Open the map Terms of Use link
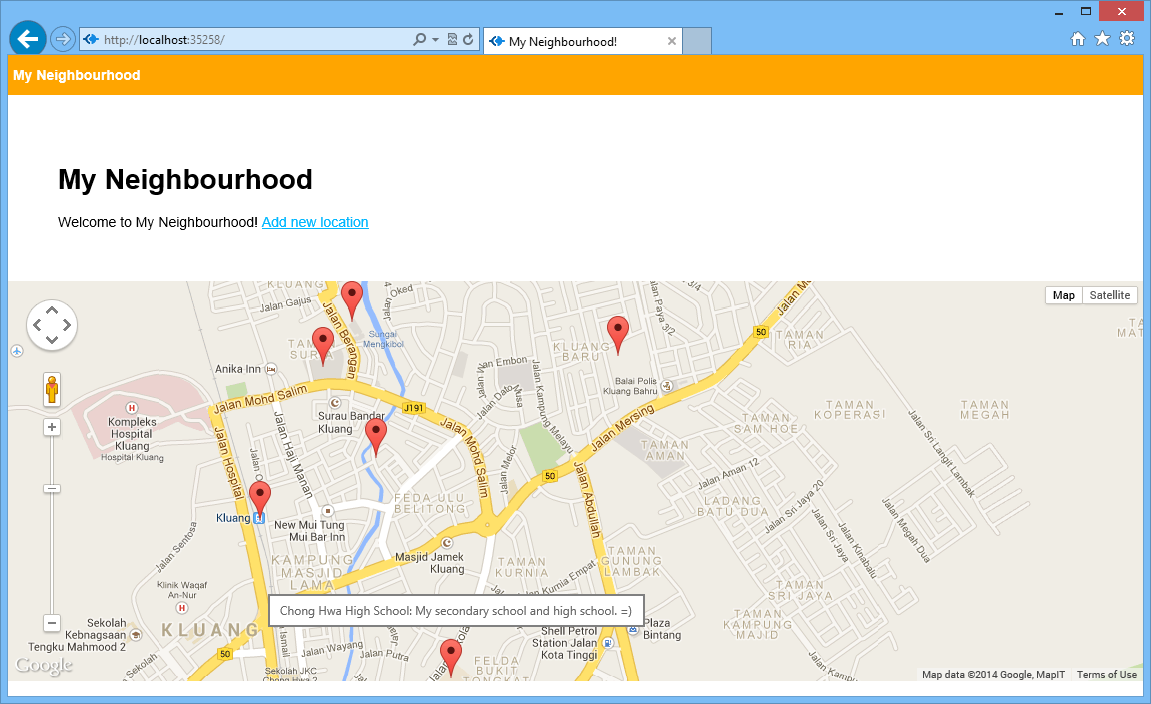 coord(1106,675)
